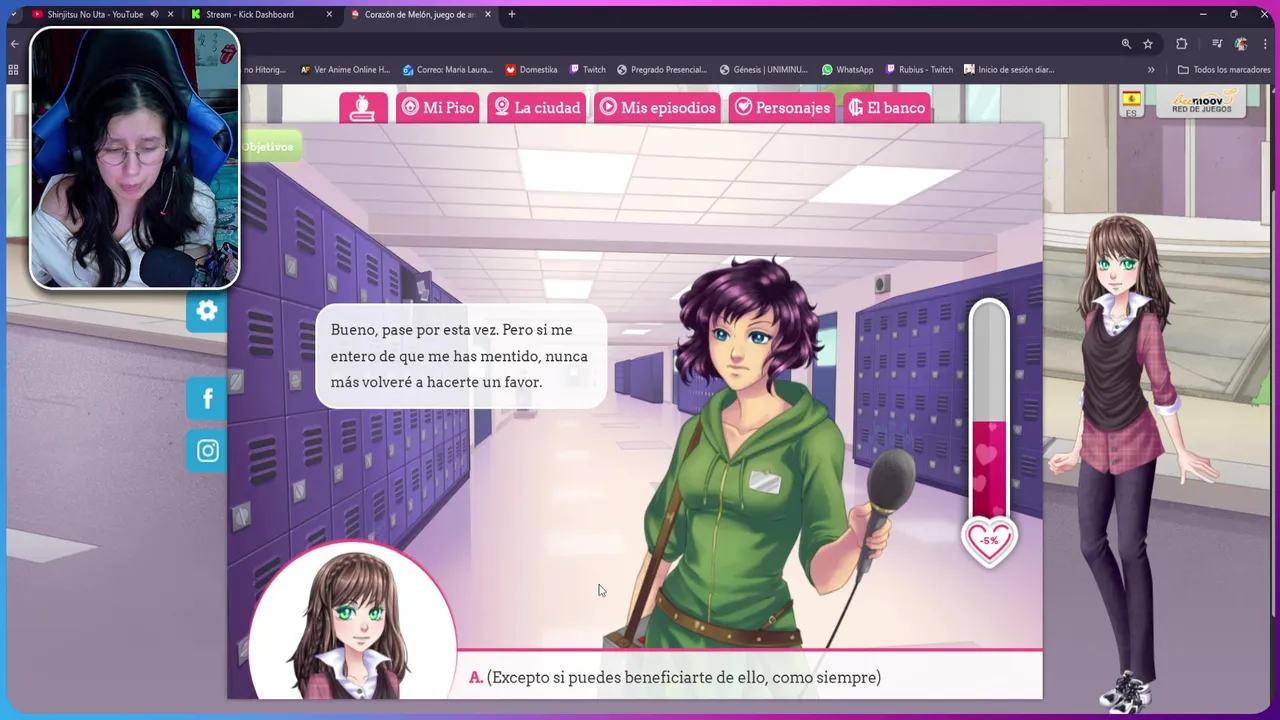
Task: Switch to Stream - Kick Dashboard tab
Action: (x=250, y=14)
